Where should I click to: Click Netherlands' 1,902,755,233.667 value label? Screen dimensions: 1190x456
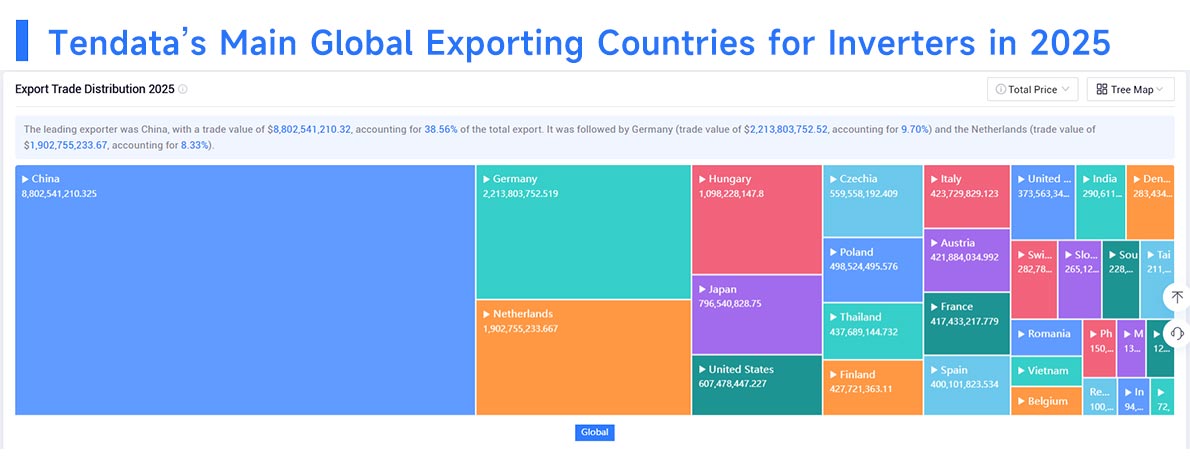(521, 329)
